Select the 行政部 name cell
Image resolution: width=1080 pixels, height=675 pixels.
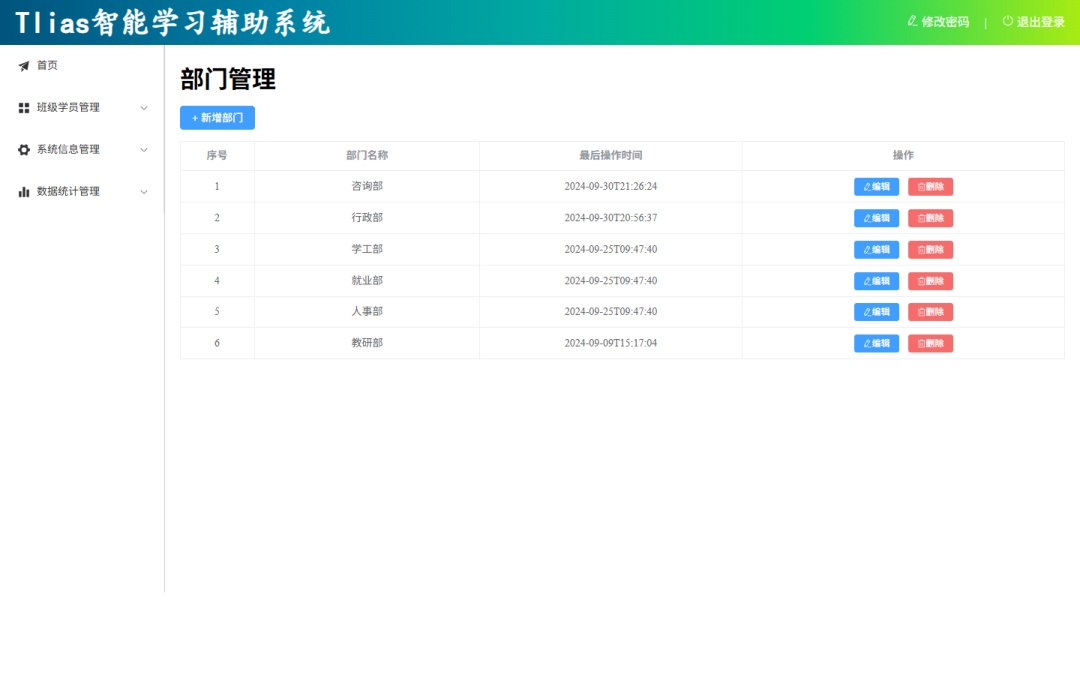(367, 218)
